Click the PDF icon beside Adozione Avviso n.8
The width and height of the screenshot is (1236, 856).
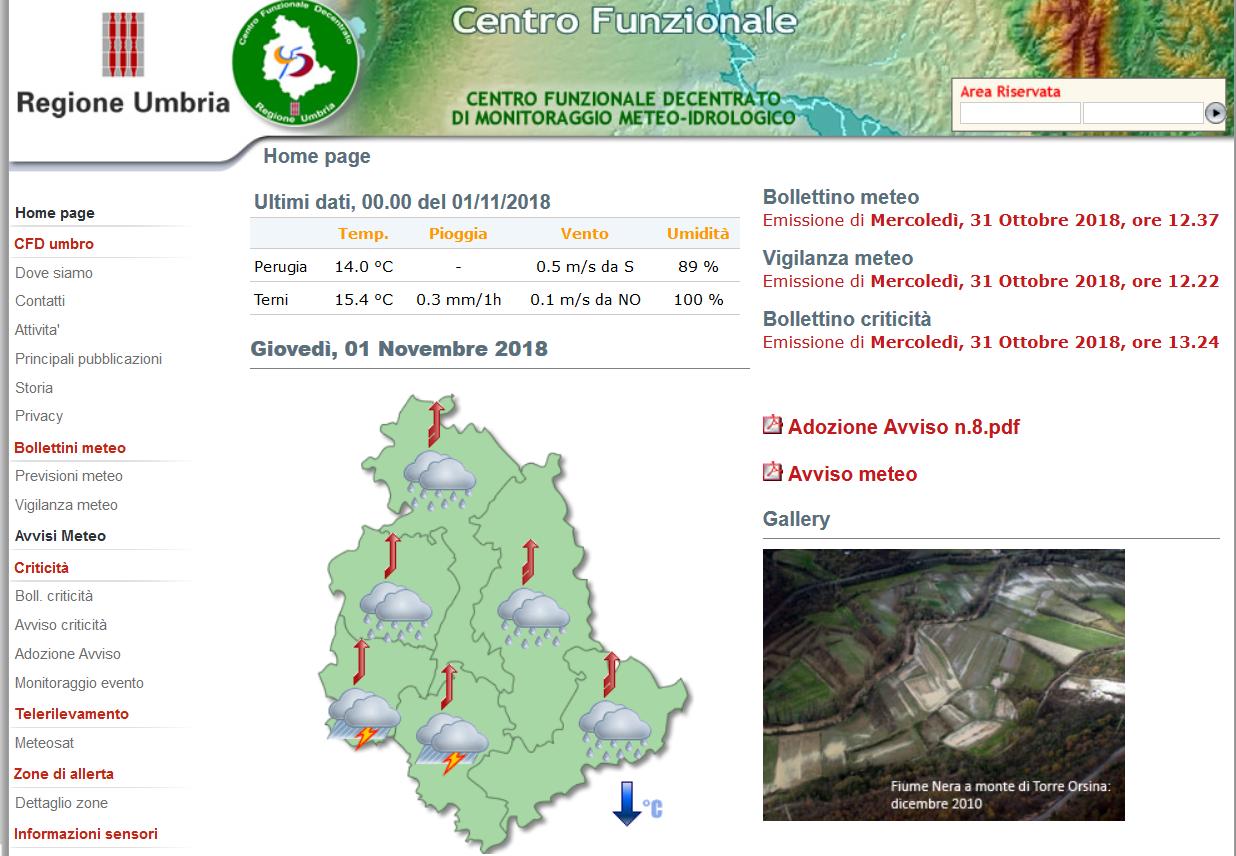772,425
